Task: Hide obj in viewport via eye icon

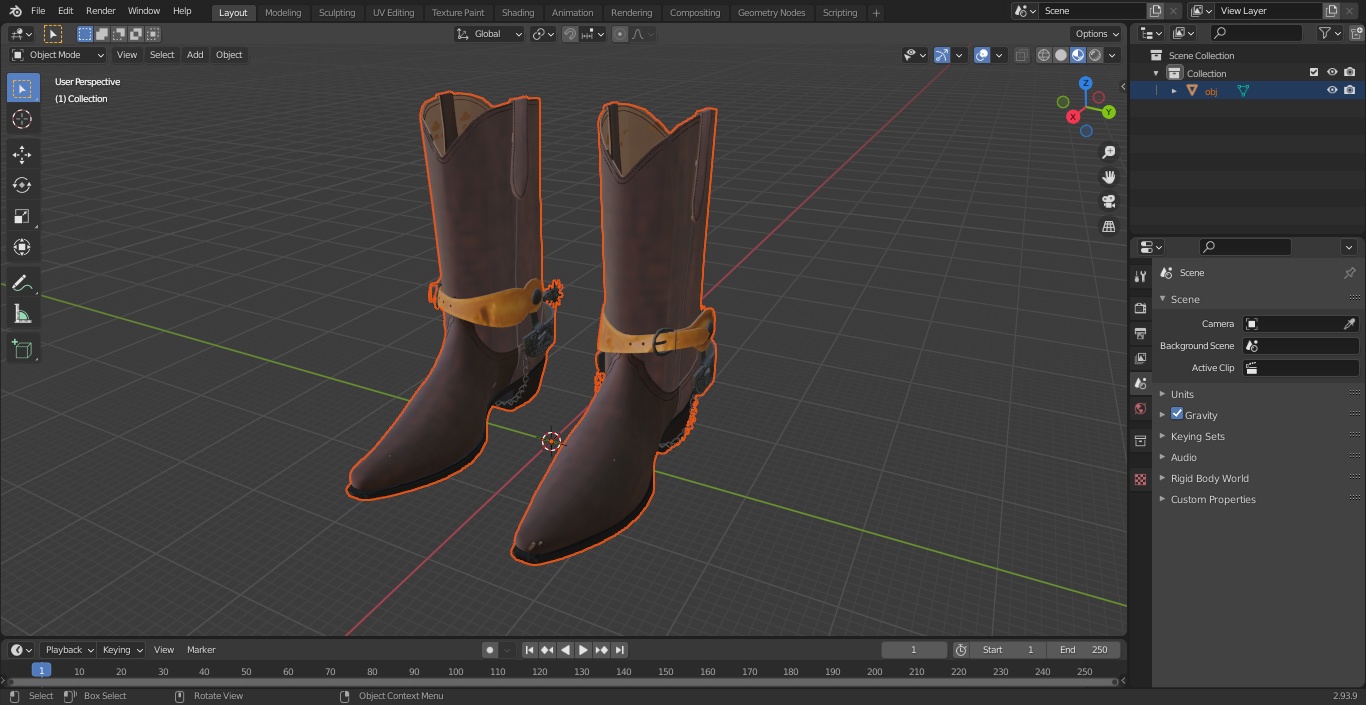Action: [1332, 90]
